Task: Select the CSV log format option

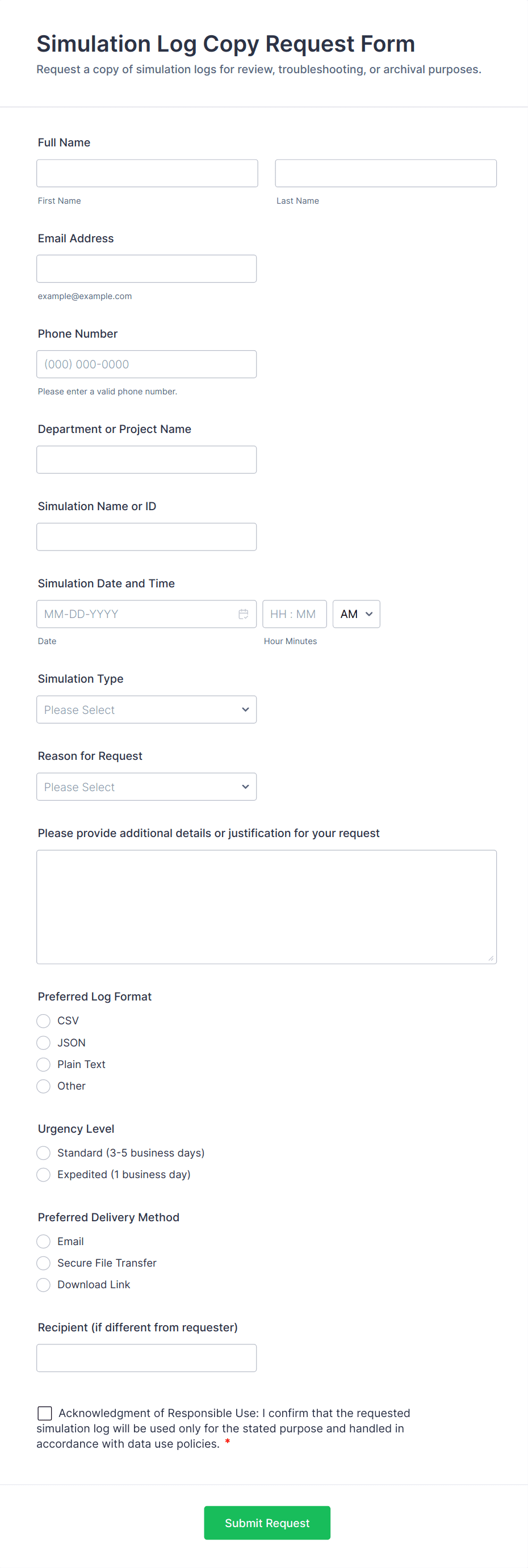Action: 43,1021
